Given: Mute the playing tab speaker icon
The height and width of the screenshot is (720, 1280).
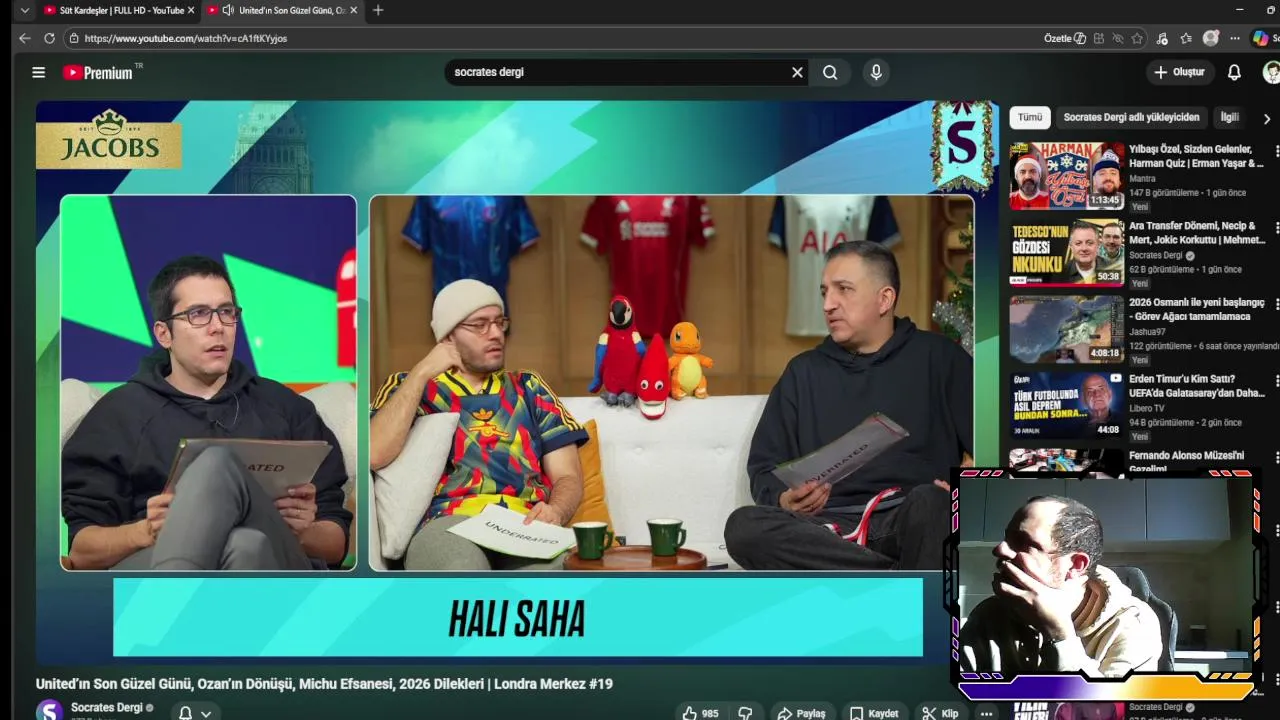Looking at the screenshot, I should pos(228,10).
